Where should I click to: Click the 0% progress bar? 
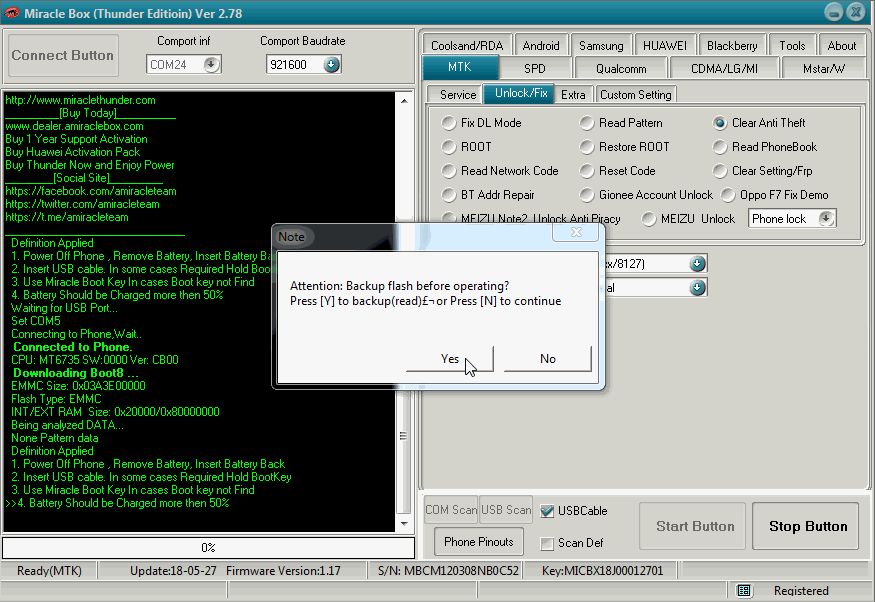coord(208,547)
